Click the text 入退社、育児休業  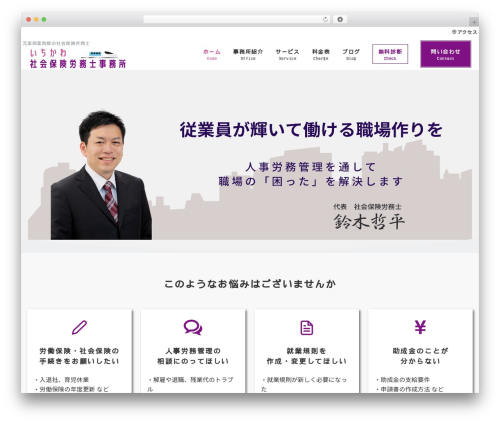[x=64, y=380]
